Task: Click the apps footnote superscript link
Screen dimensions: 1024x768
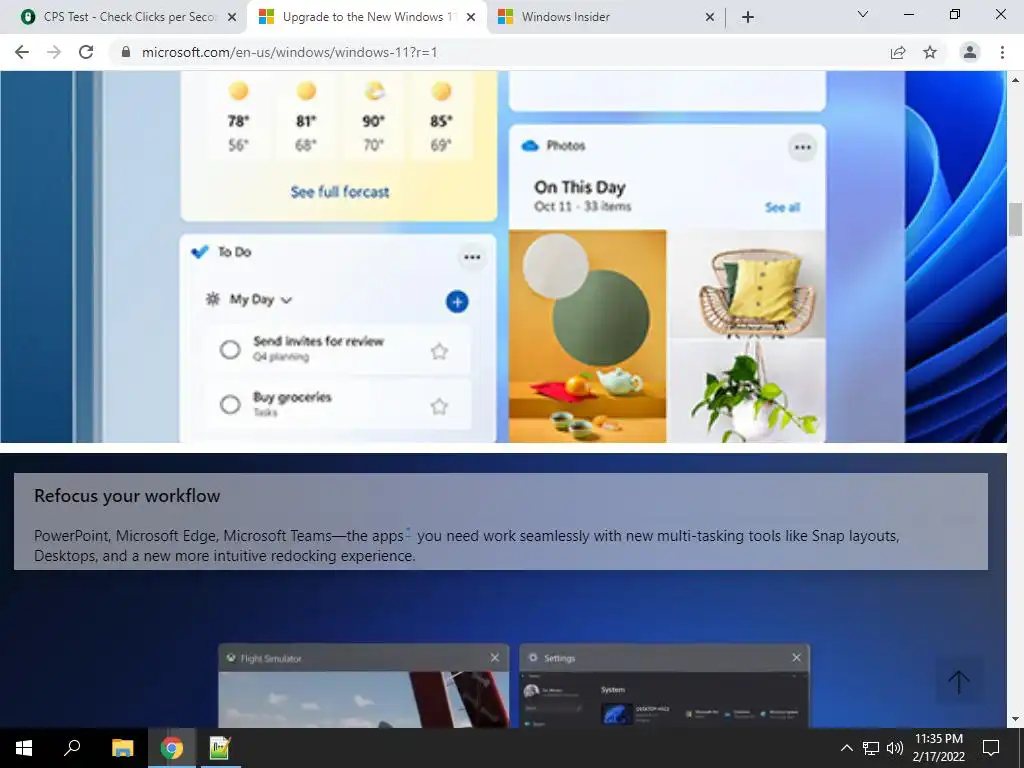Action: (408, 531)
